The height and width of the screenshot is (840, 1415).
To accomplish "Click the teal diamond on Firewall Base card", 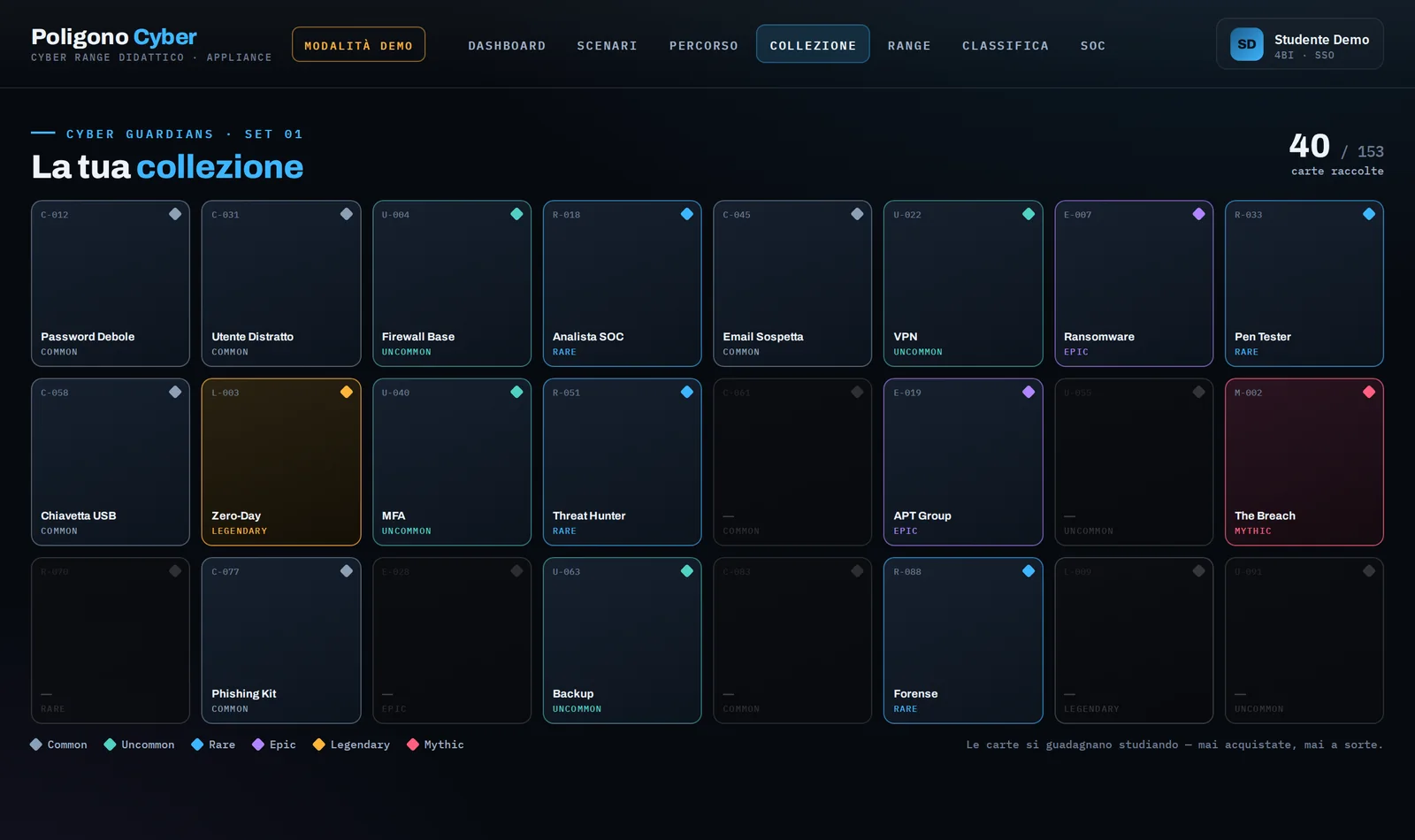I will pyautogui.click(x=516, y=214).
